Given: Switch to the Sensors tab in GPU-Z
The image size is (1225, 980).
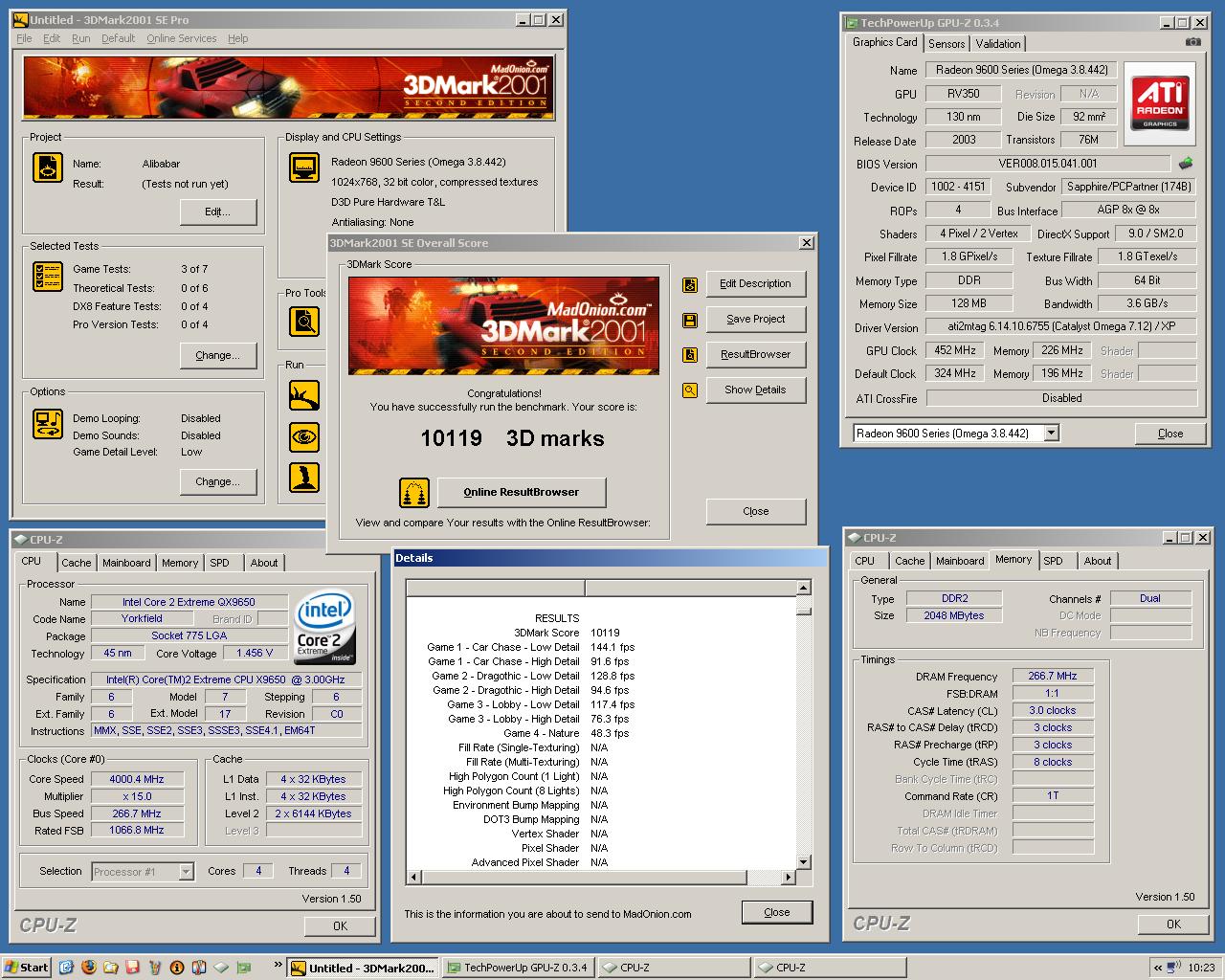Looking at the screenshot, I should coord(947,44).
